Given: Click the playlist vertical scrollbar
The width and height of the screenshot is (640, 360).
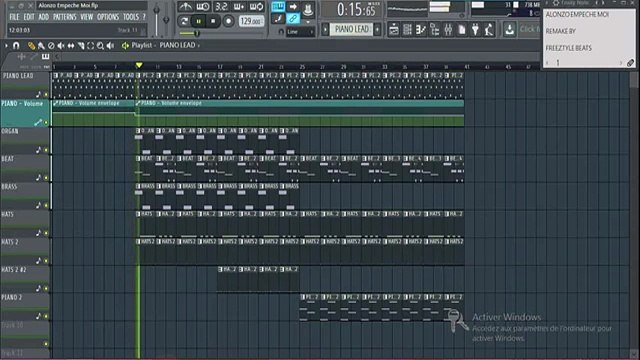Looking at the screenshot, I should pyautogui.click(x=634, y=212).
